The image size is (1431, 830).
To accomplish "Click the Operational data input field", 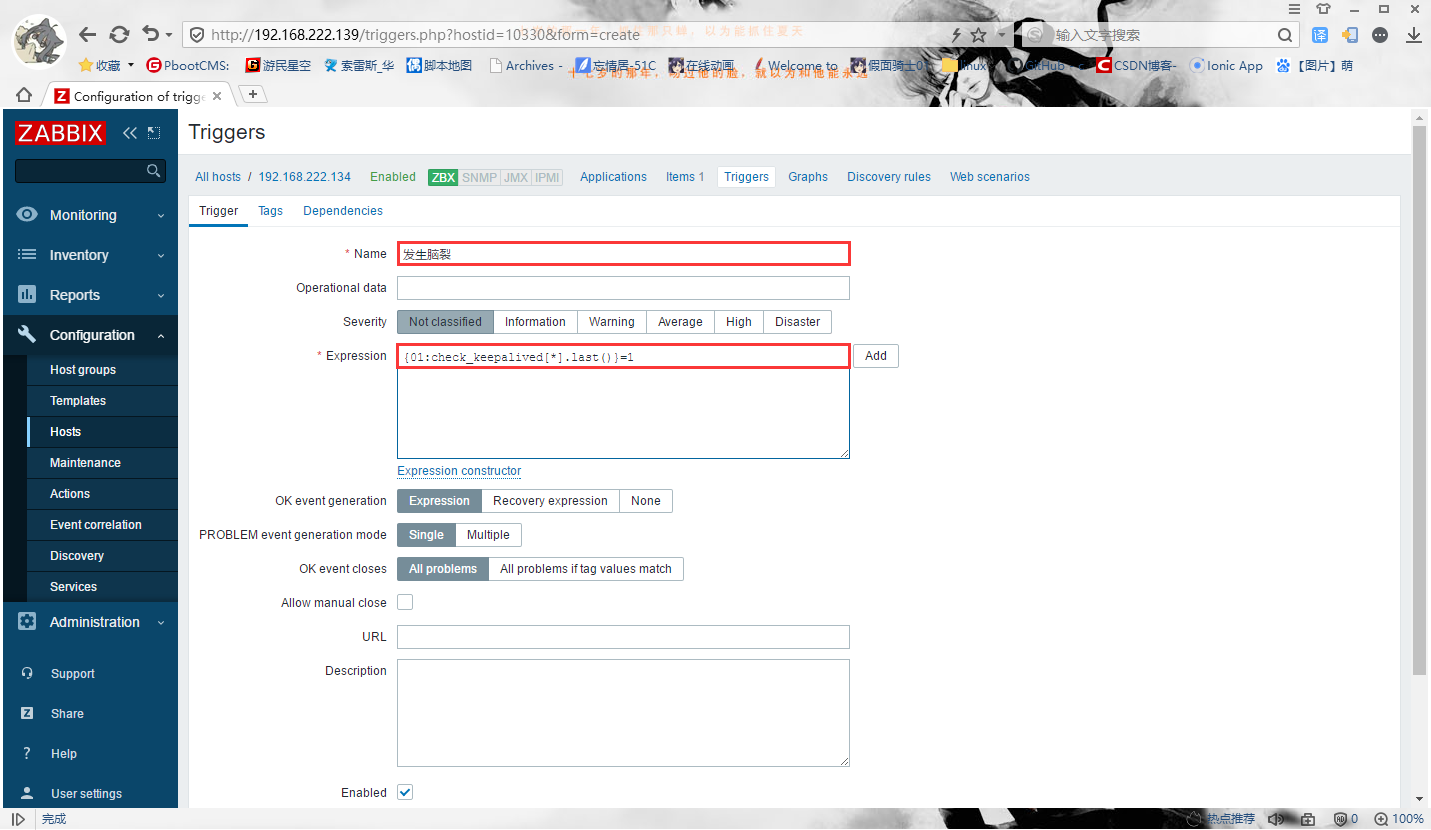I will (623, 288).
